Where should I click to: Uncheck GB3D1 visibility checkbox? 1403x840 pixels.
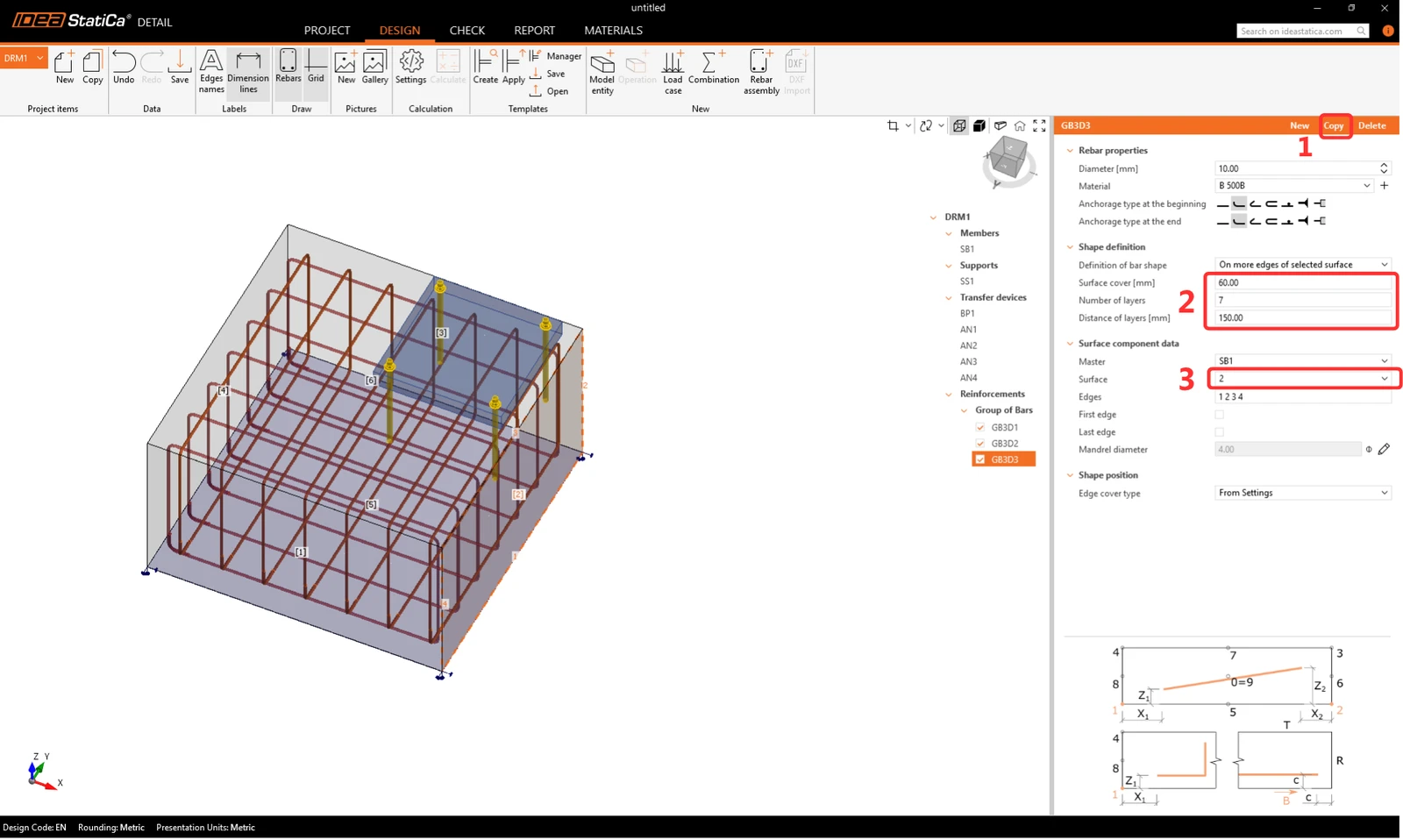(980, 428)
